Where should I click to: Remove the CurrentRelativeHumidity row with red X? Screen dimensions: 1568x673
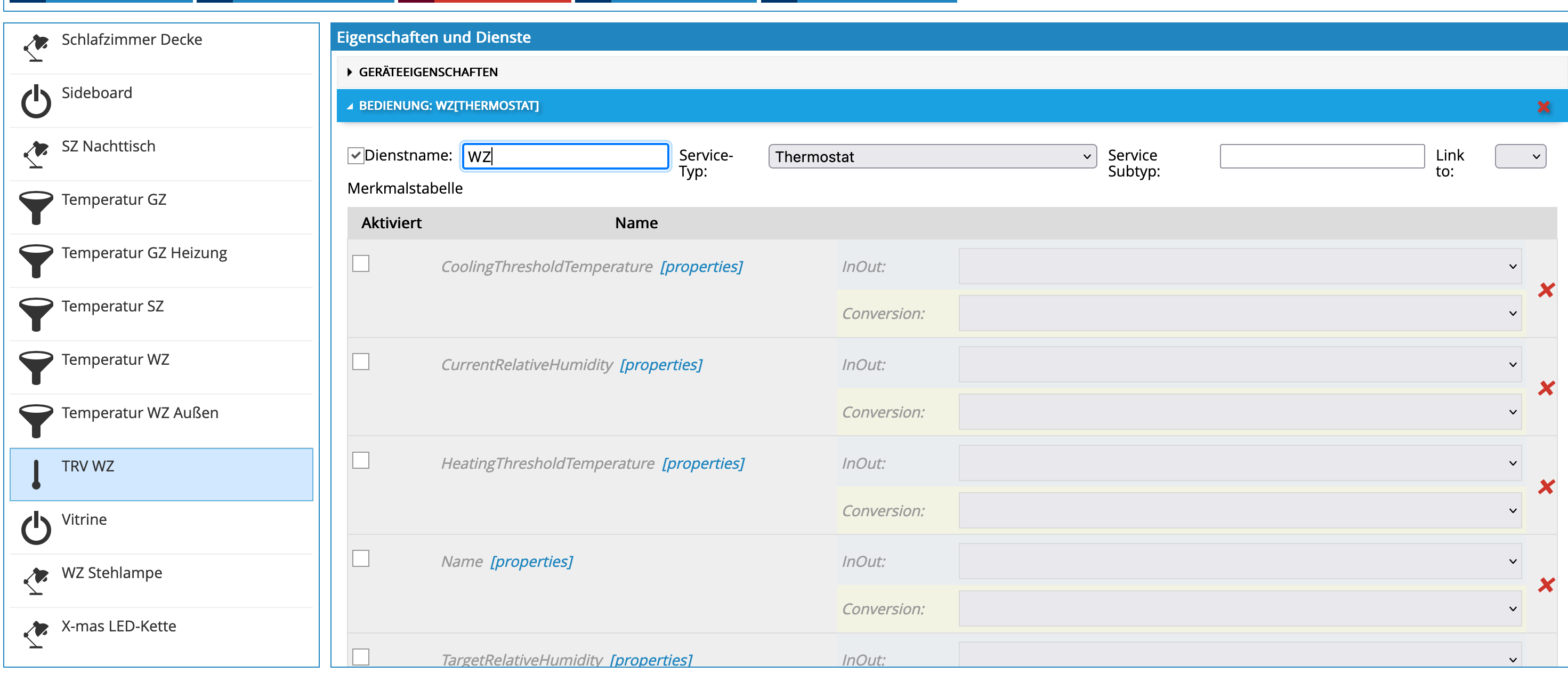click(1546, 388)
